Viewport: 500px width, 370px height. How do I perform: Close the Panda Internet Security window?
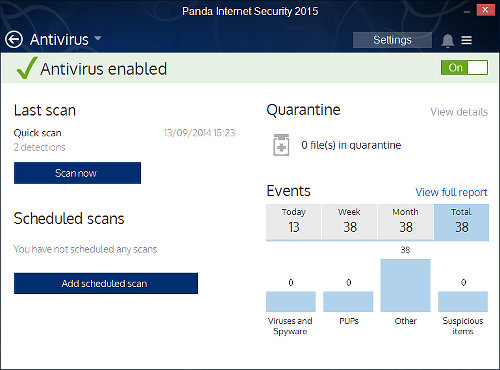coord(485,10)
